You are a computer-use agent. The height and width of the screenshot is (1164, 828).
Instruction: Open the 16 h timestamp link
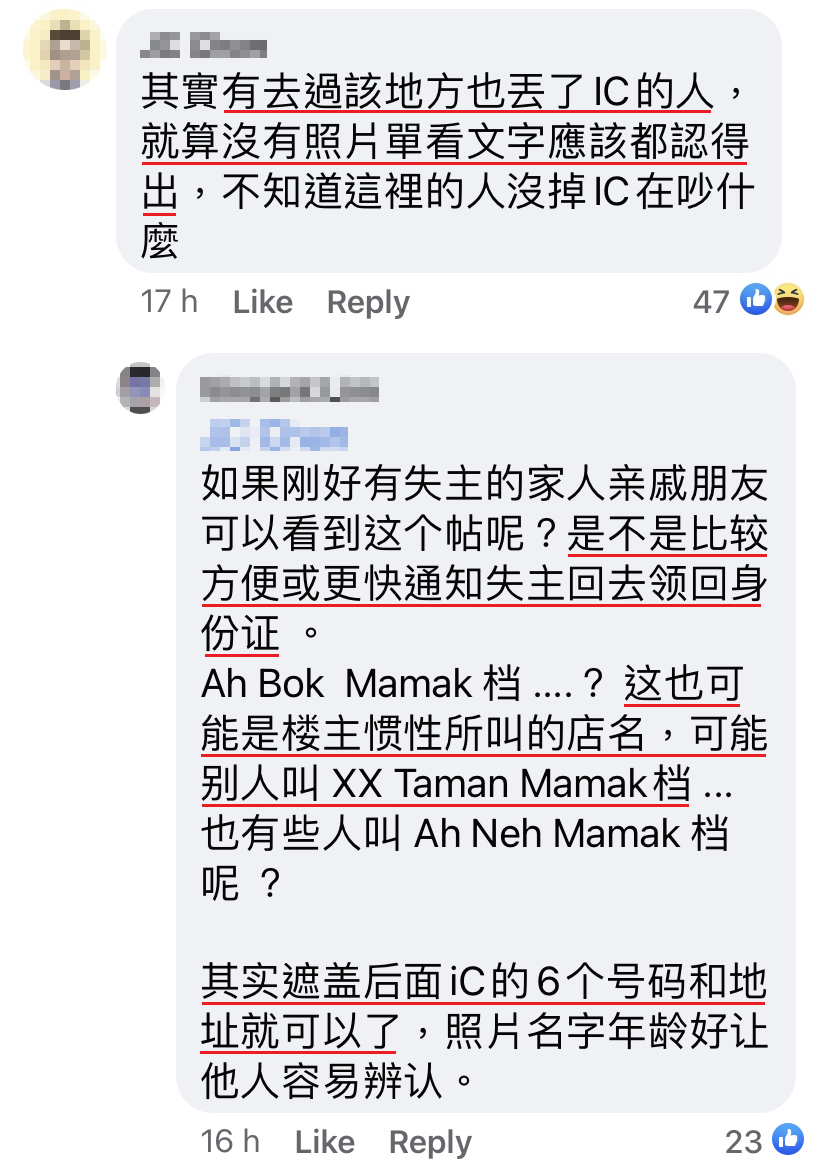point(230,1142)
